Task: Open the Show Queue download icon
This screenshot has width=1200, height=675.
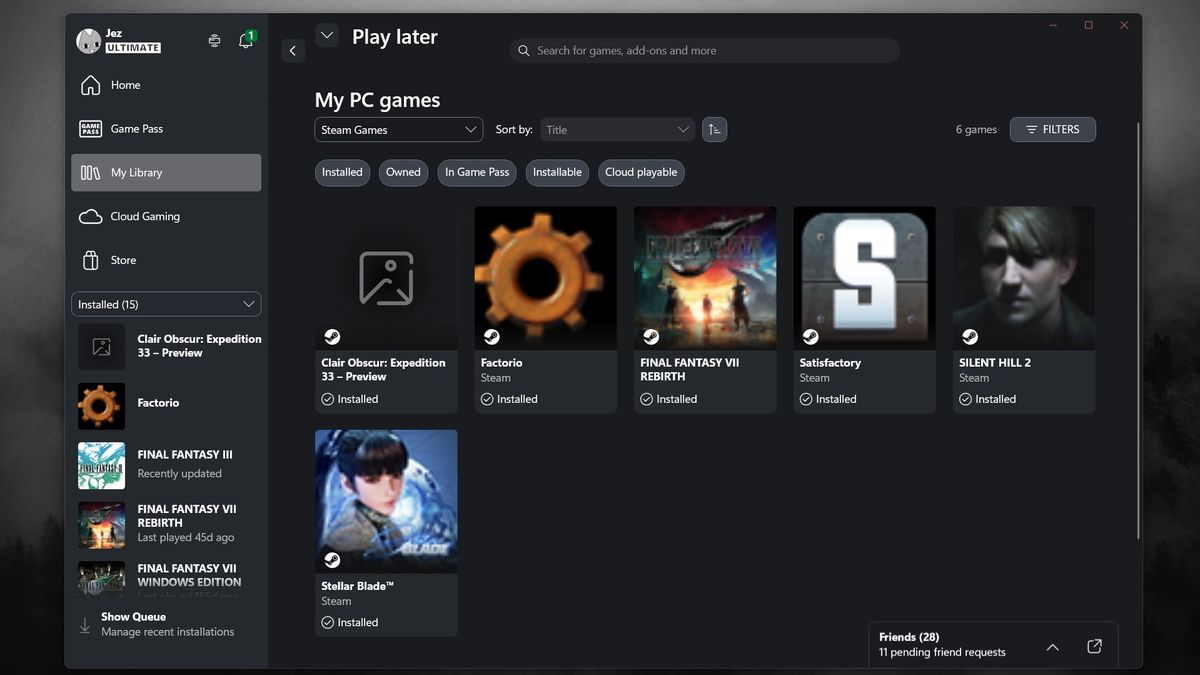Action: (x=85, y=625)
